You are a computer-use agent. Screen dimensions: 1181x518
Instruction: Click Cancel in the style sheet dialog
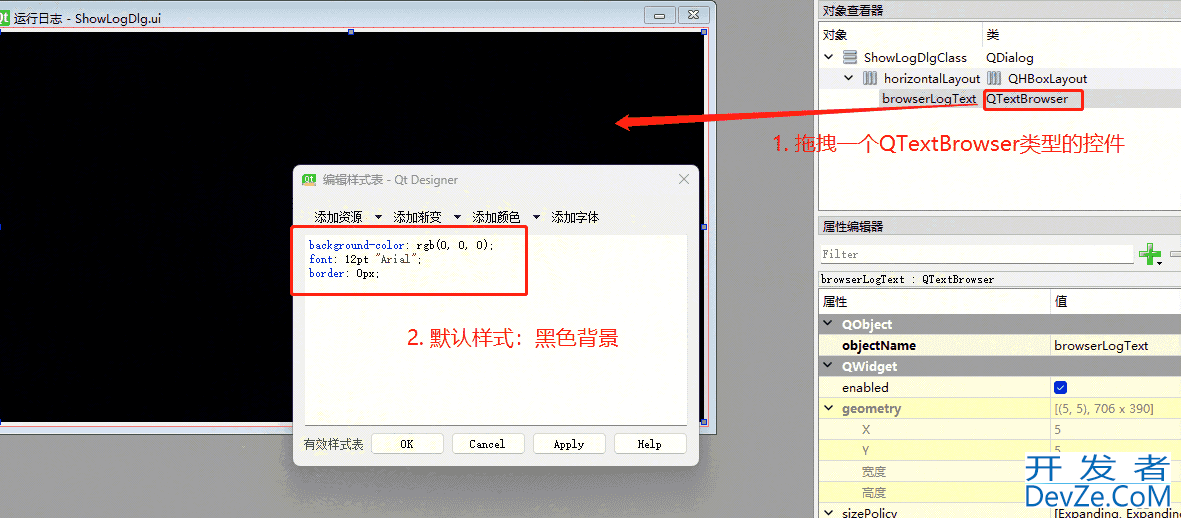point(487,444)
